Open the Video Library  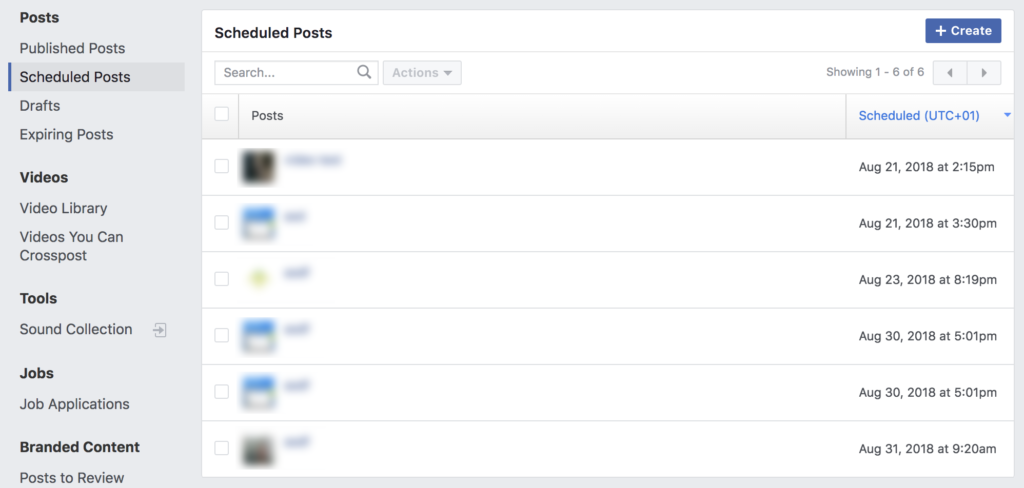[x=63, y=208]
